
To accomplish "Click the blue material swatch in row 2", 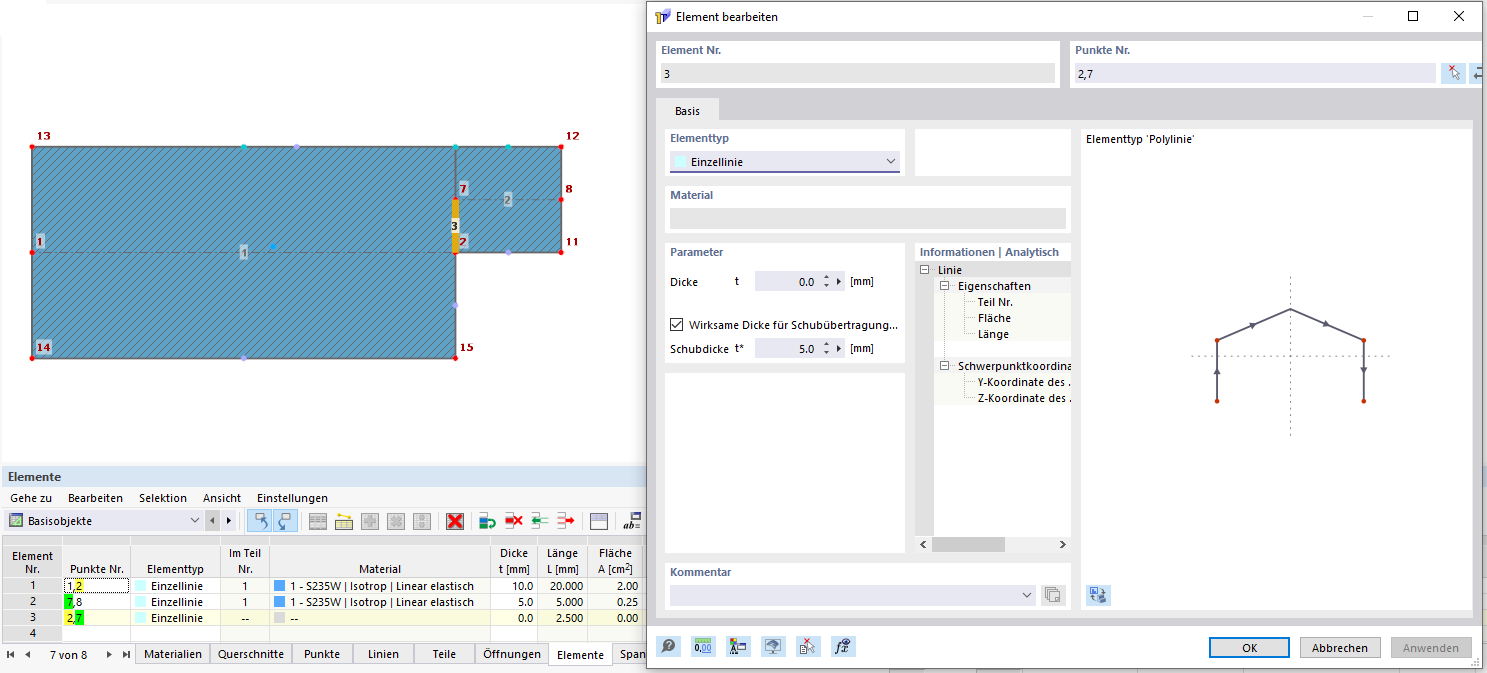I will point(280,602).
